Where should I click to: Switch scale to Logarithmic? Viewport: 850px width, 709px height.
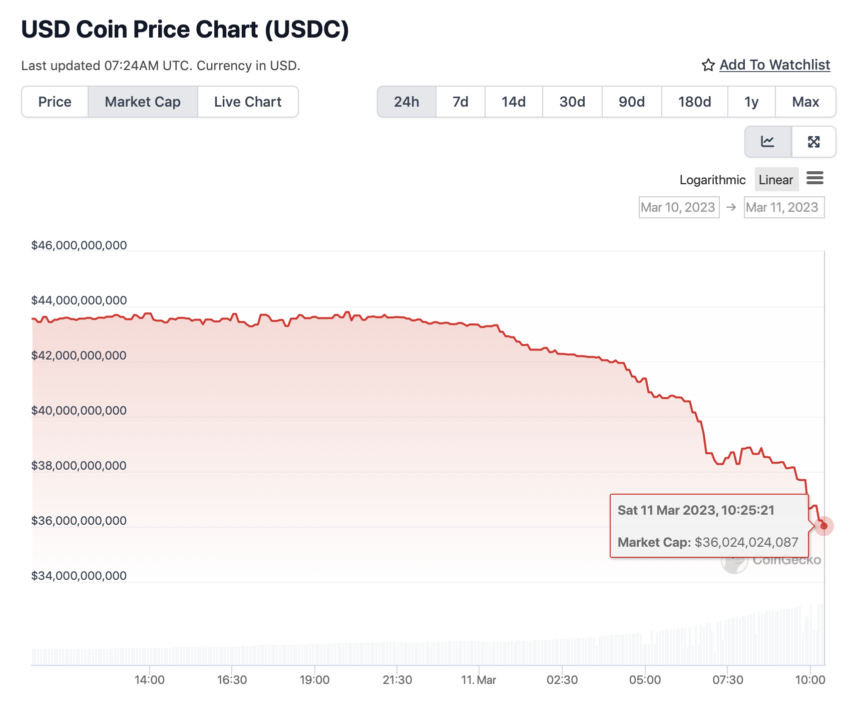[712, 180]
